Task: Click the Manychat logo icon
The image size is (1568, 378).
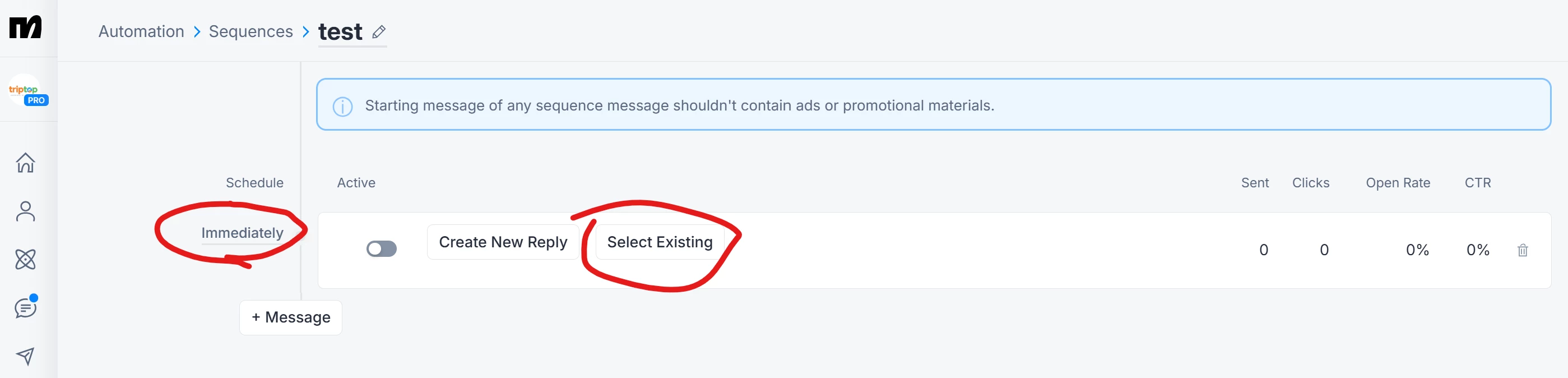Action: click(26, 27)
